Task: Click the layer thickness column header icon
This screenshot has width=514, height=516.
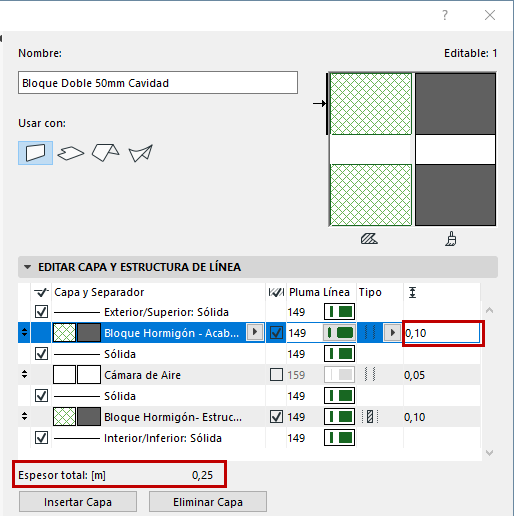Action: tap(412, 292)
